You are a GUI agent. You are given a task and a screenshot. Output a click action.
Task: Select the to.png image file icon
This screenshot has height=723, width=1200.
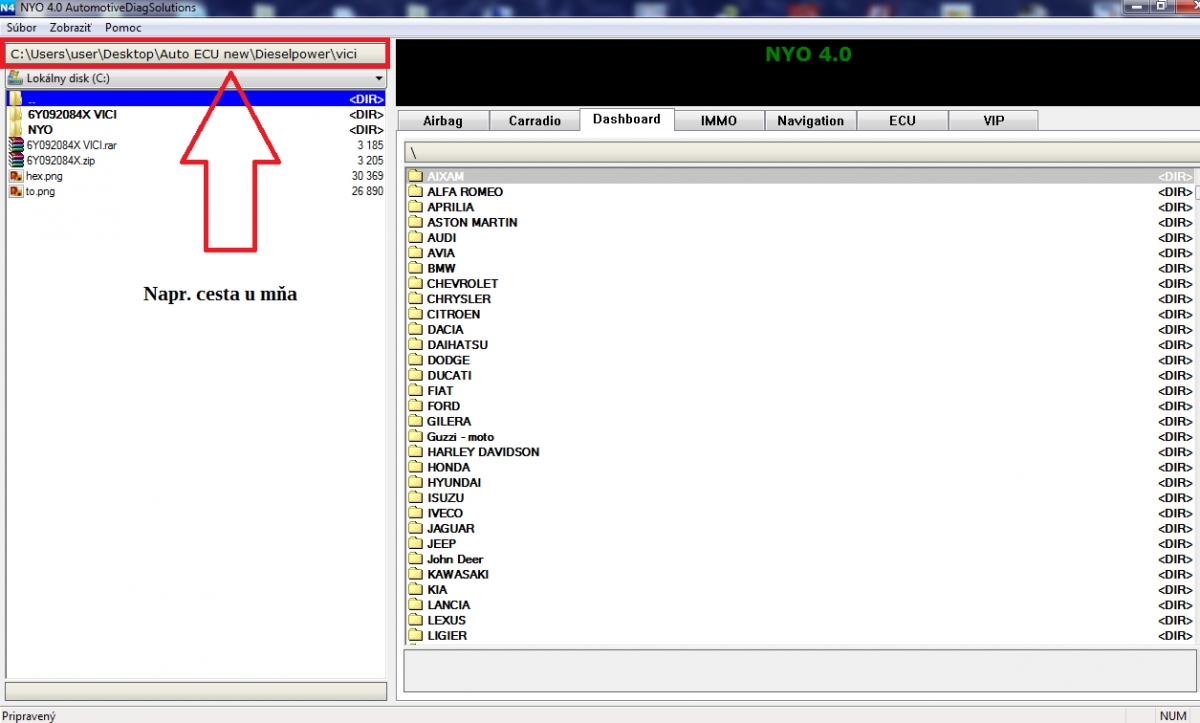[x=15, y=191]
